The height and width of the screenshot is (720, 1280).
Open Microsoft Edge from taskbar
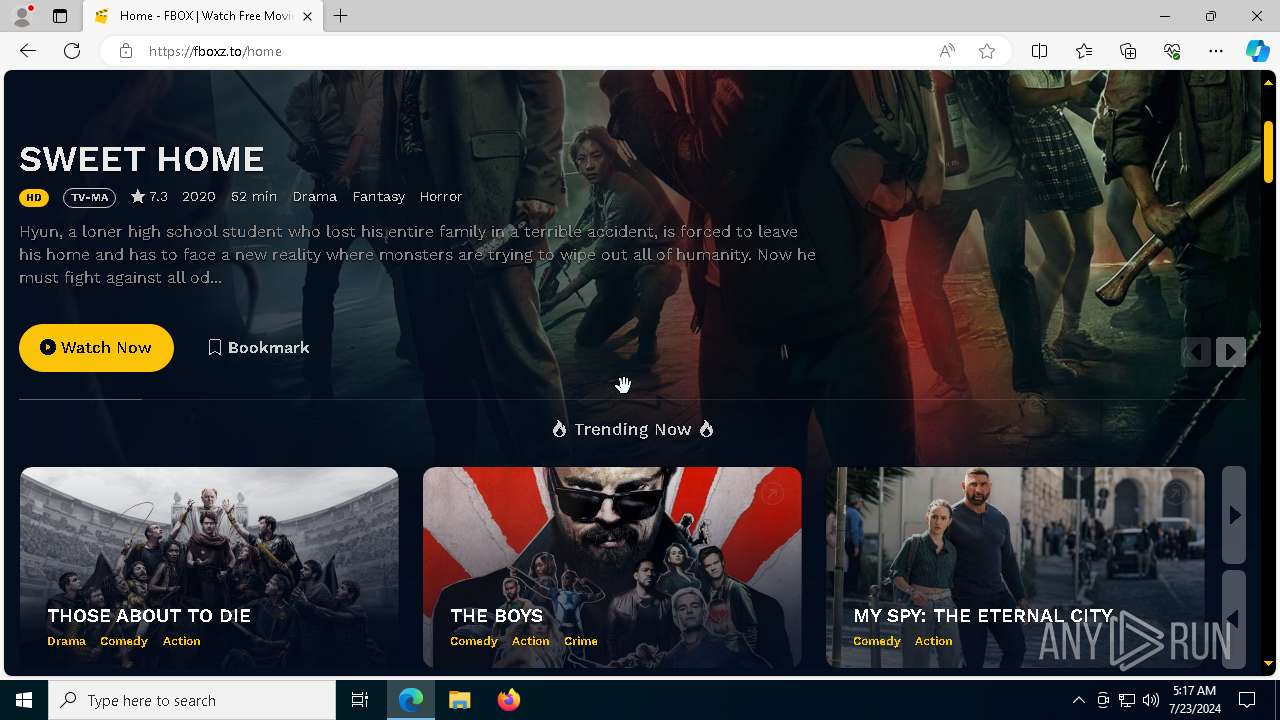pos(411,700)
